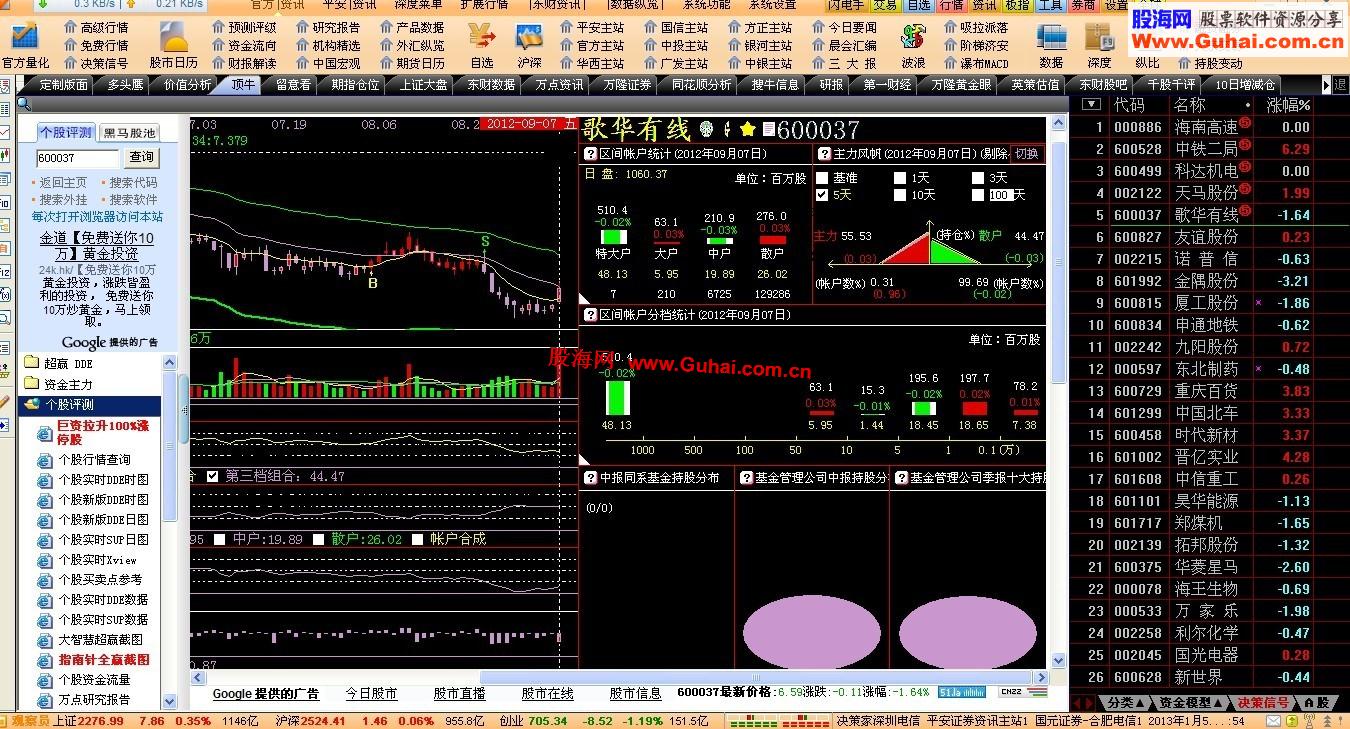Click help icon beside 中报同系基金持股分布

coord(590,478)
